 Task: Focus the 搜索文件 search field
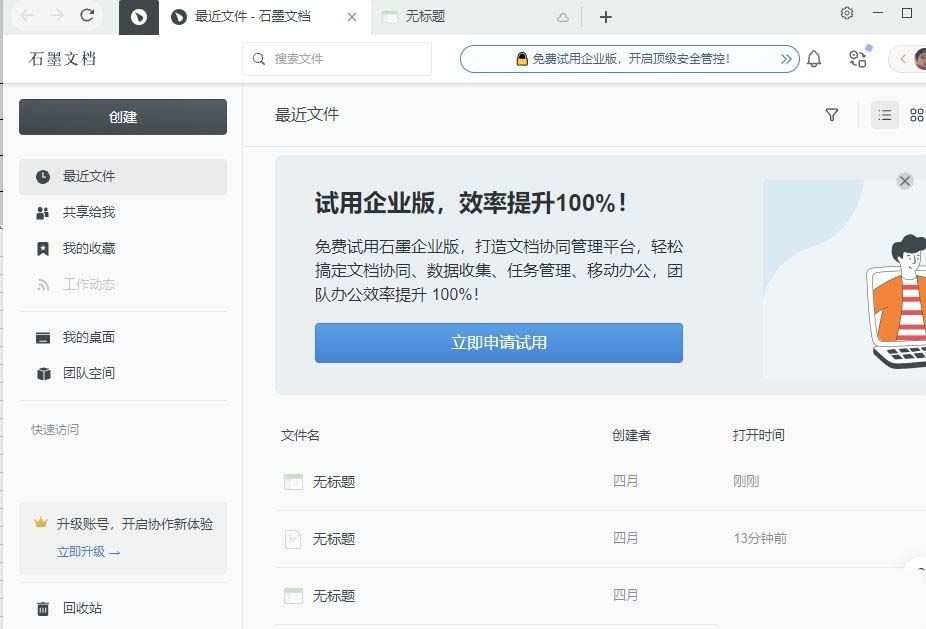tap(337, 58)
